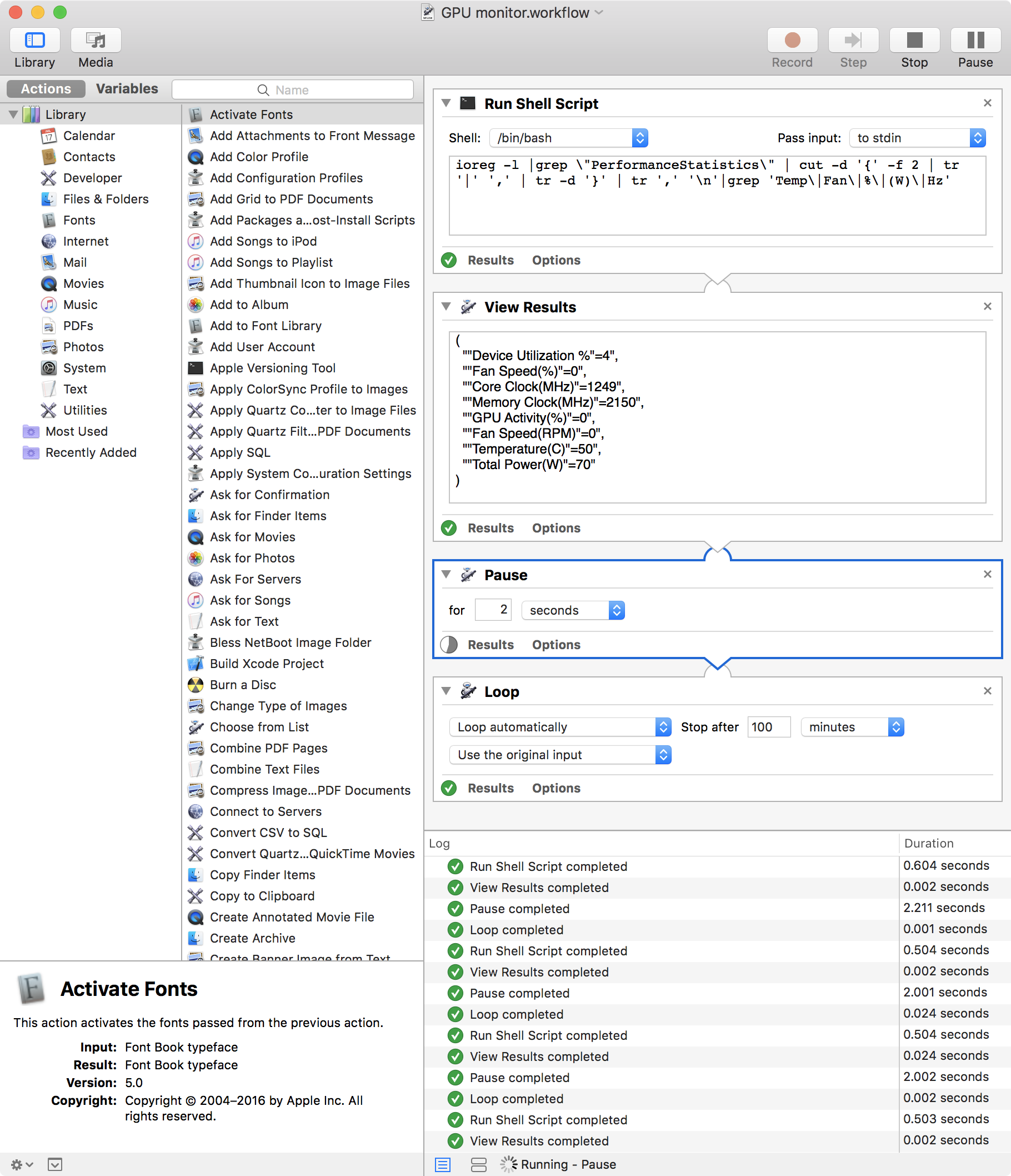1011x1176 pixels.
Task: Select Combine Text Files action
Action: click(303, 769)
